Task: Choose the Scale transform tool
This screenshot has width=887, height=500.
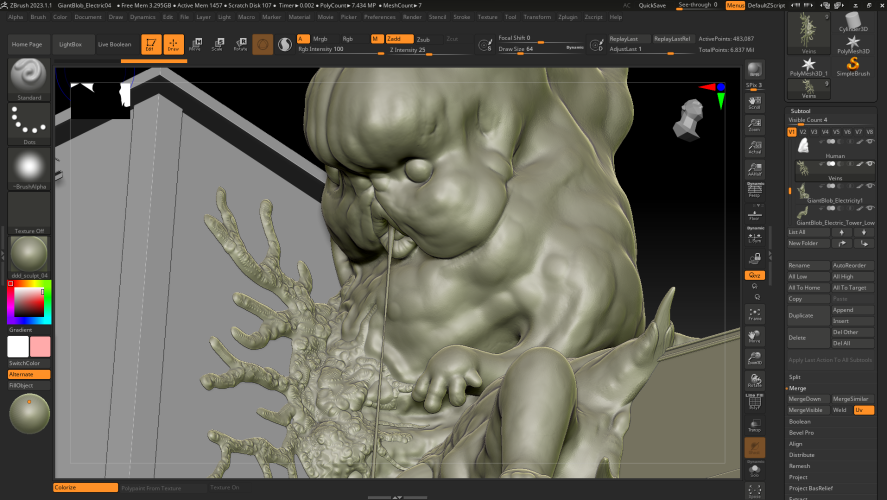Action: [217, 45]
